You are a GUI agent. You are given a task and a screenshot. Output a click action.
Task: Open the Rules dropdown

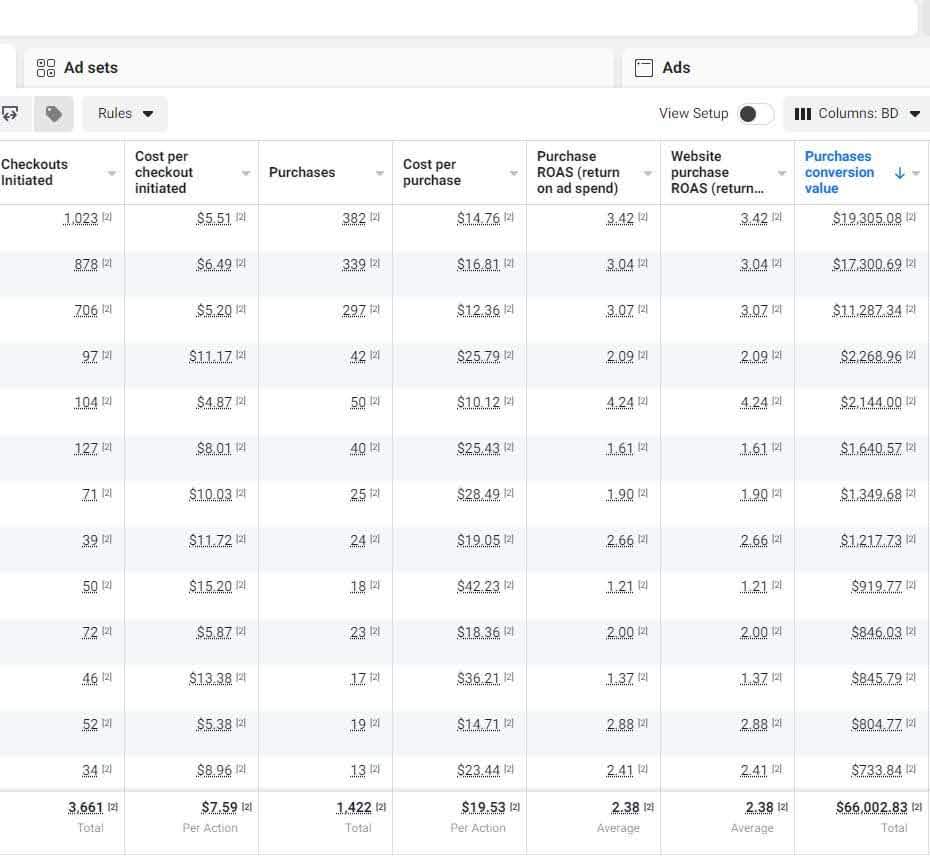coord(125,114)
